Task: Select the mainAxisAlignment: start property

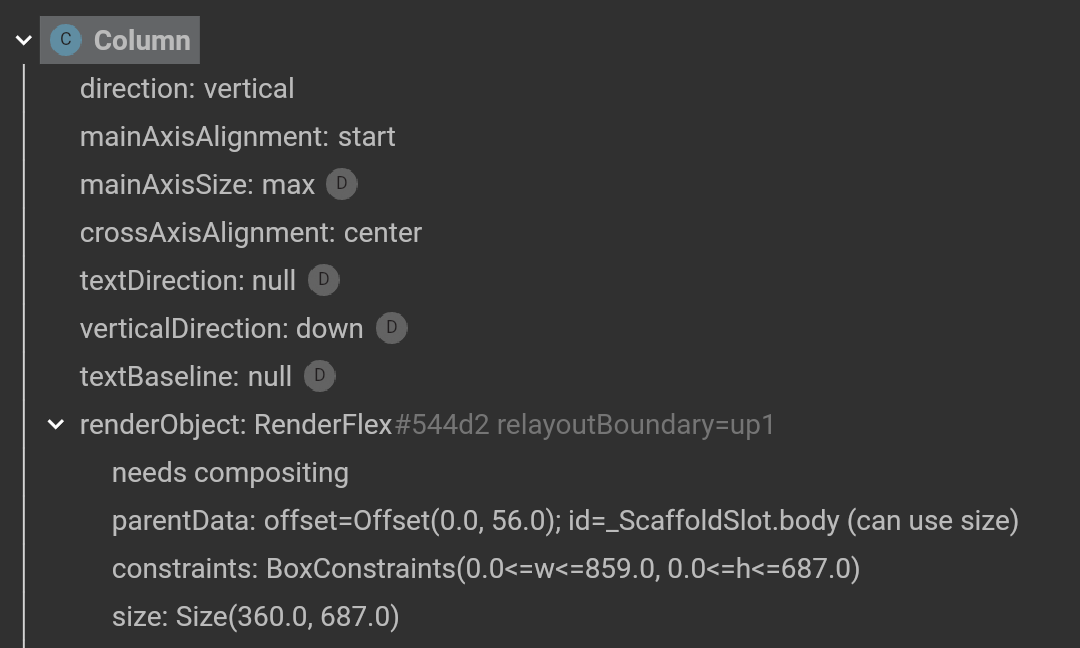Action: click(x=237, y=136)
